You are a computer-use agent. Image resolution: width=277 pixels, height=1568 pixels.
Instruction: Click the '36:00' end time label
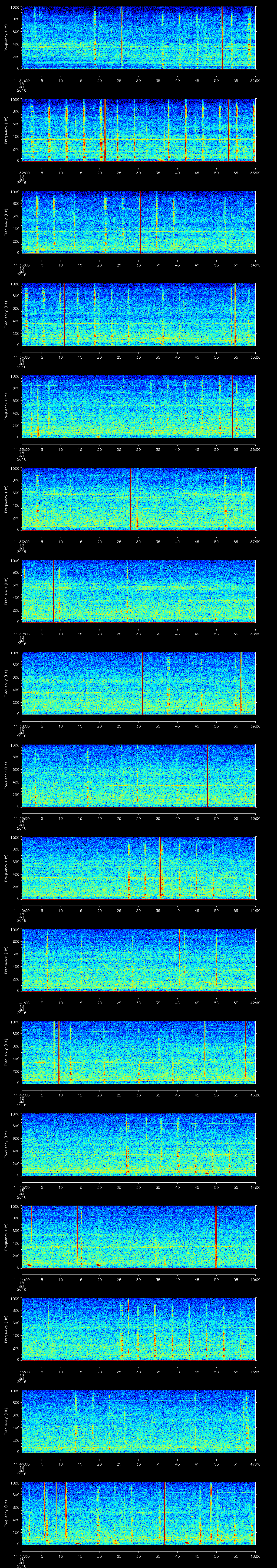pos(255,449)
